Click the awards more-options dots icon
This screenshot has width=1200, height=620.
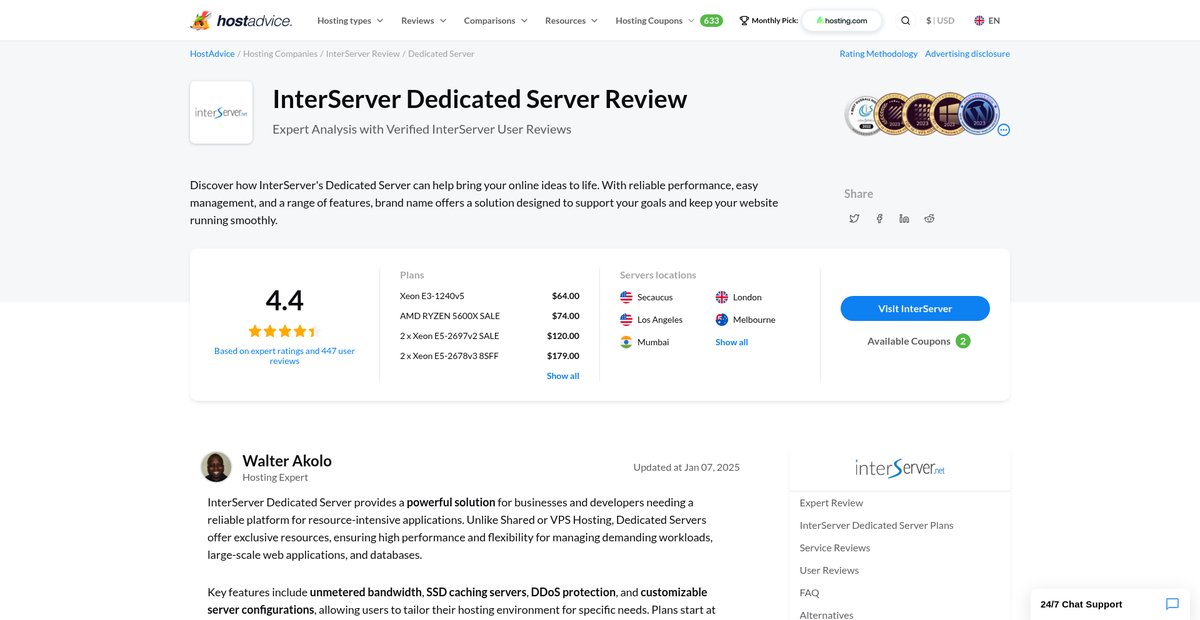[1003, 130]
